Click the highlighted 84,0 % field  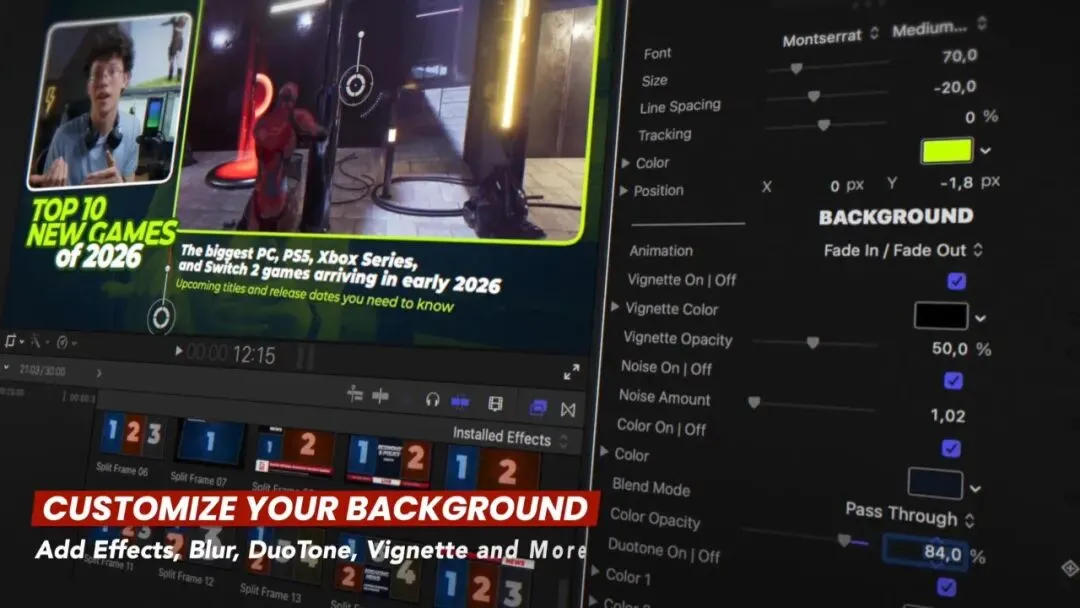925,552
